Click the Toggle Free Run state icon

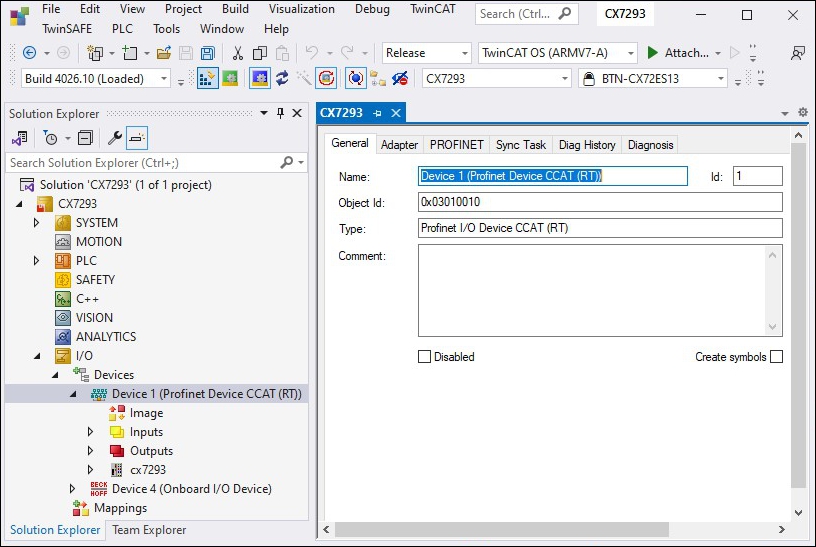pos(326,79)
